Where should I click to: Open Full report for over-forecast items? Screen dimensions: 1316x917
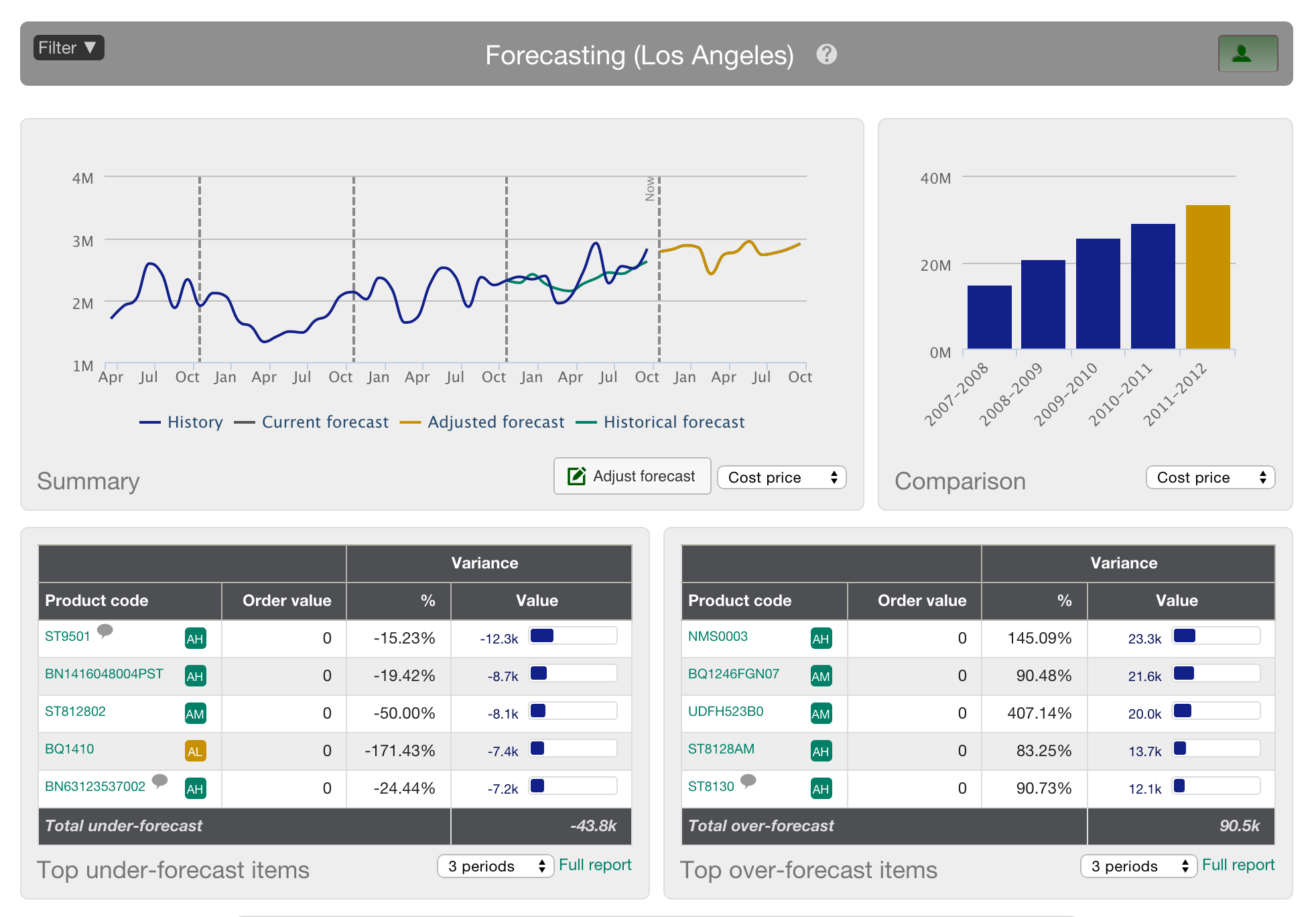(1238, 865)
